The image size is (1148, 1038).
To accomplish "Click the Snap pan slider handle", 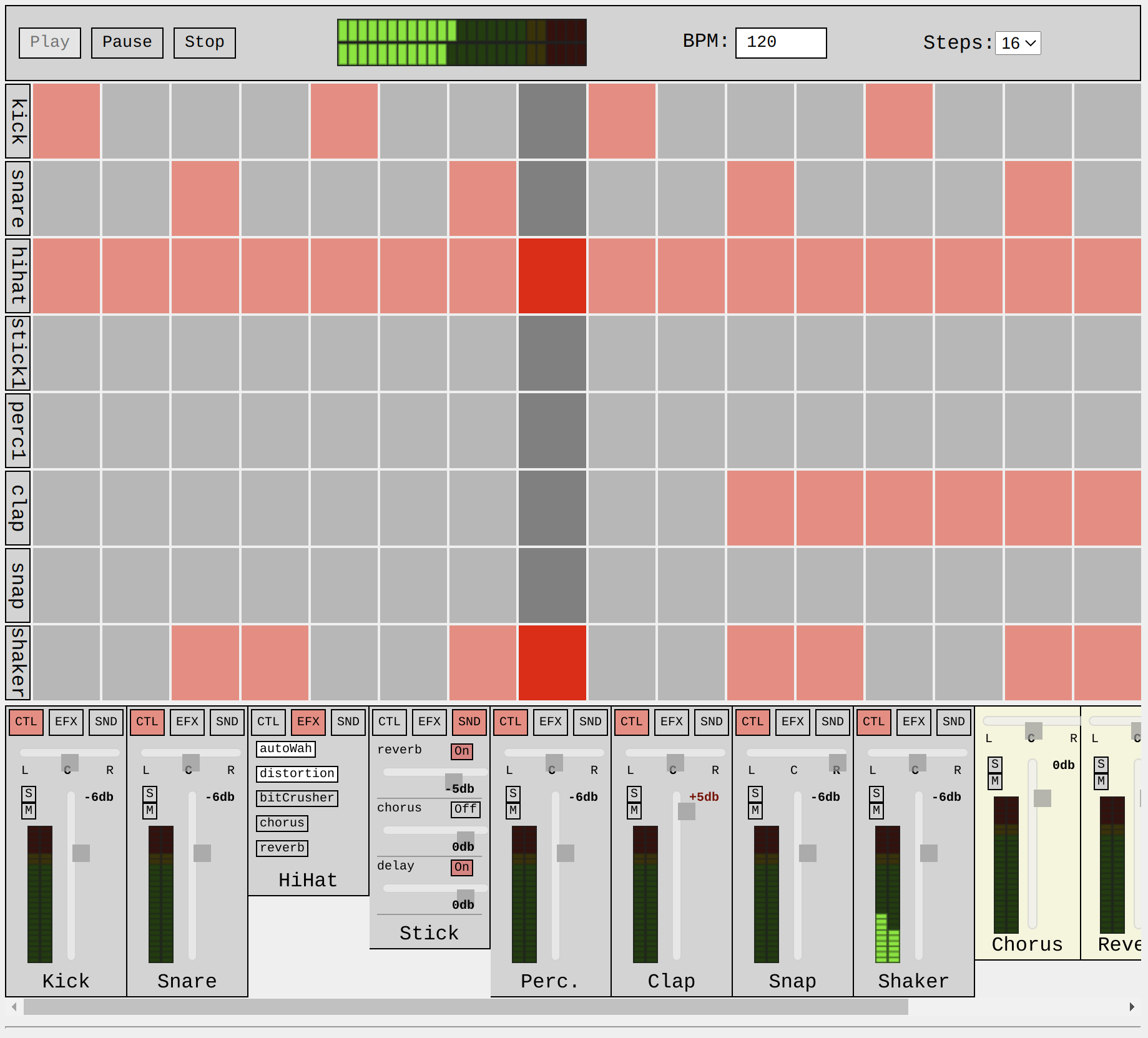I will (838, 763).
